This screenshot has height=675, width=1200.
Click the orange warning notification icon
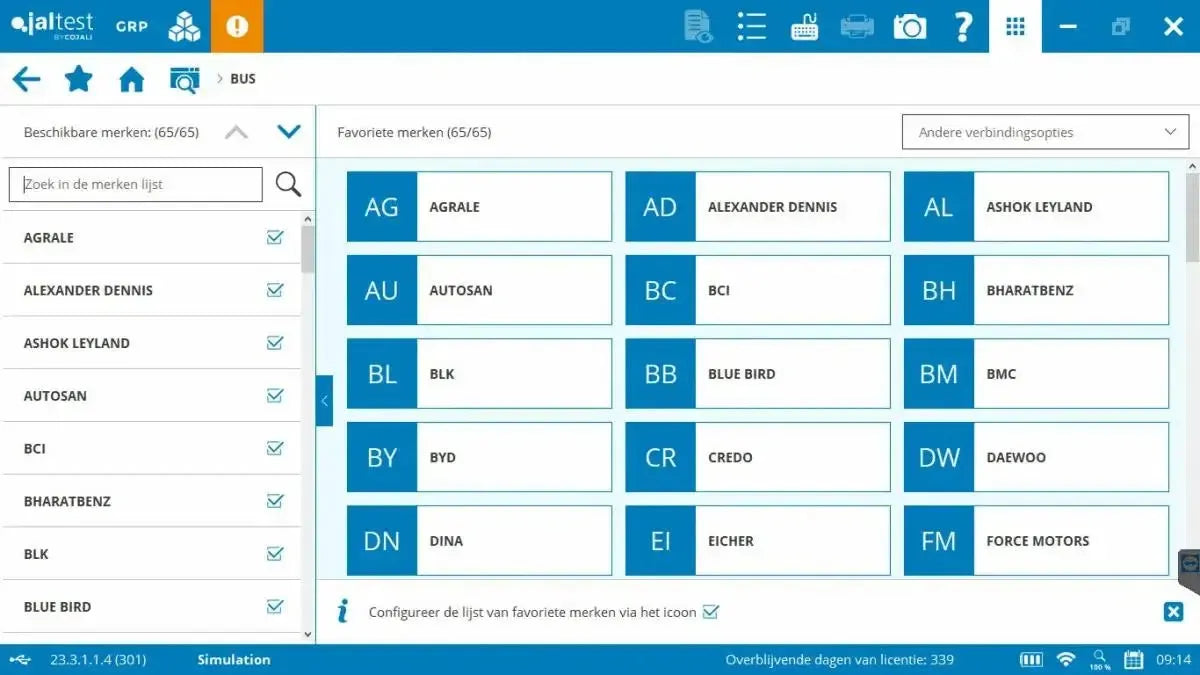tap(237, 26)
